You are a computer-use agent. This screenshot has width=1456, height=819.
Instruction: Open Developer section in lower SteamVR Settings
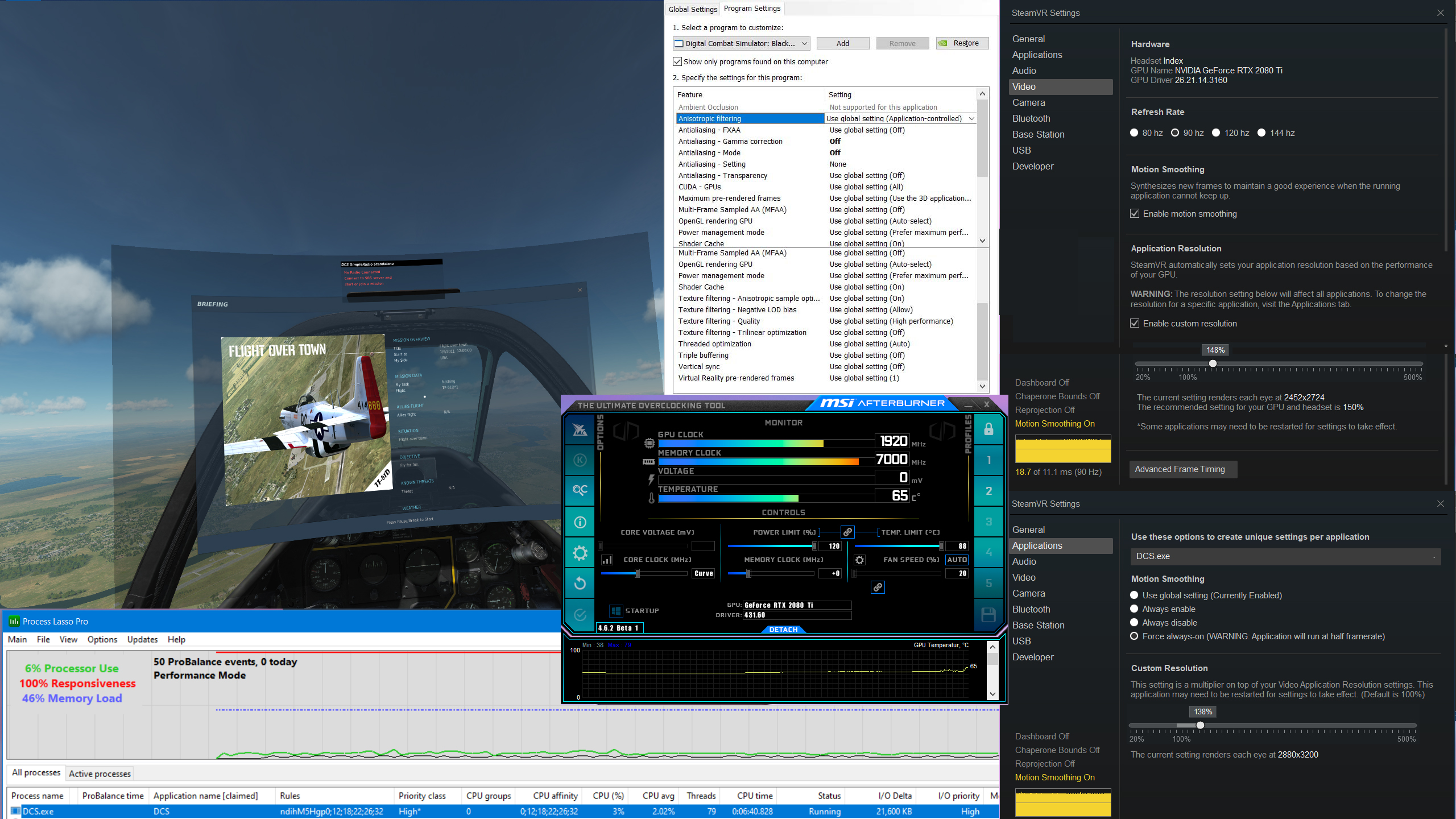pyautogui.click(x=1033, y=657)
